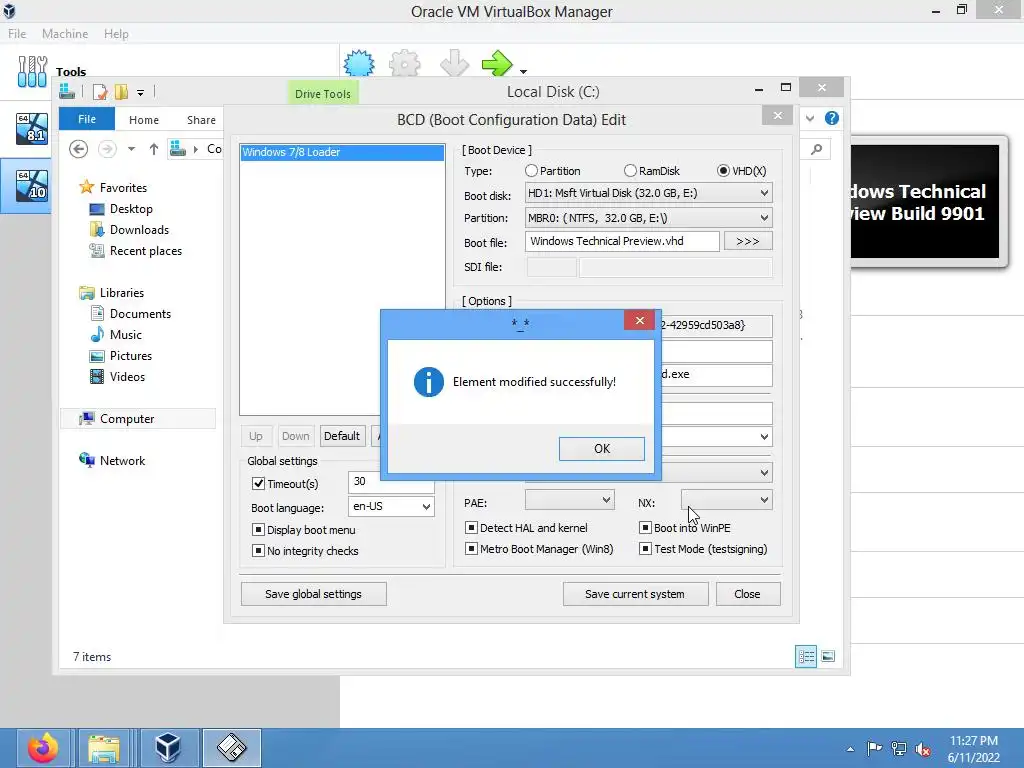This screenshot has height=768, width=1024.
Task: Close the Element modified message box
Action: coord(639,320)
